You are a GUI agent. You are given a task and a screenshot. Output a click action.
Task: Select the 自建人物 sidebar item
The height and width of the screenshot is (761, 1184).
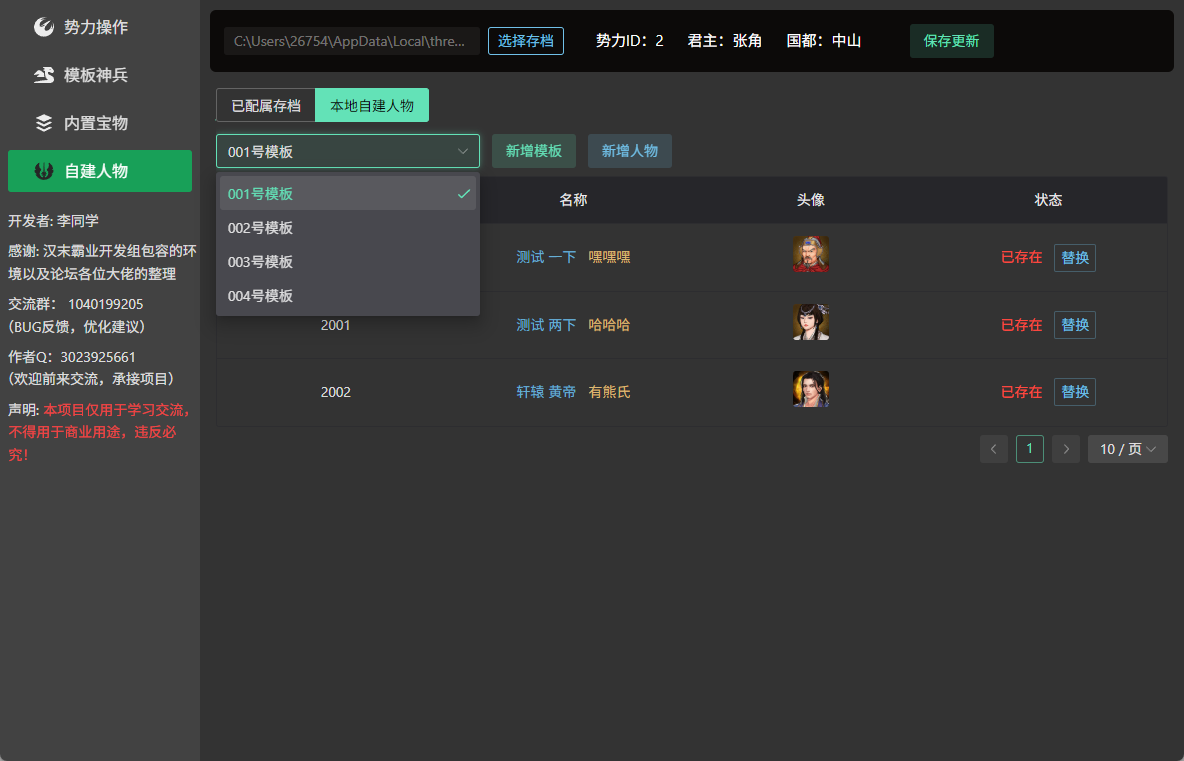click(100, 171)
